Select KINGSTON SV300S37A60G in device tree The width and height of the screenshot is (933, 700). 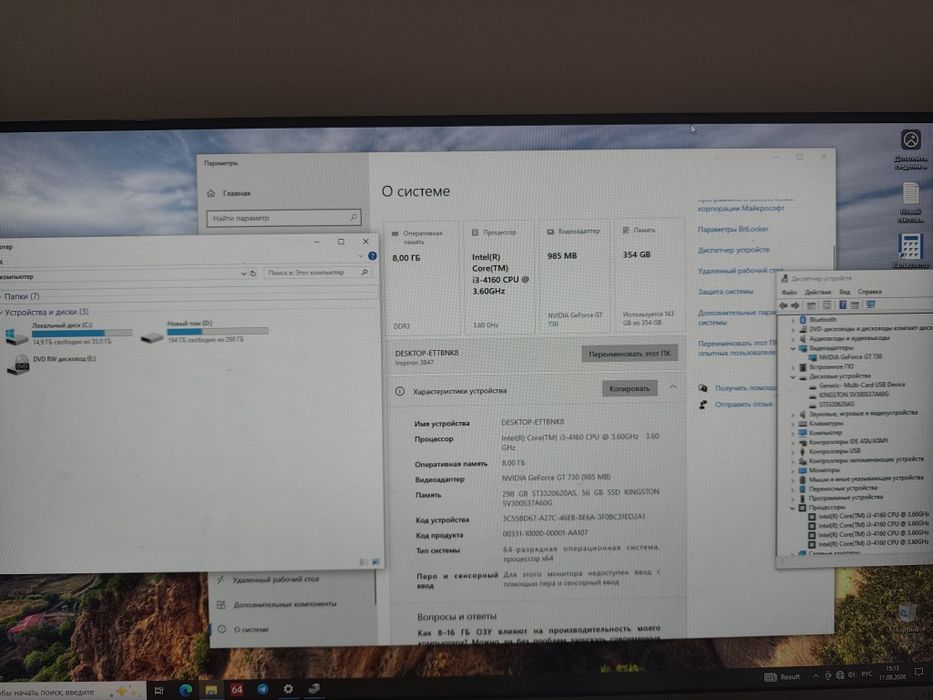tap(853, 395)
